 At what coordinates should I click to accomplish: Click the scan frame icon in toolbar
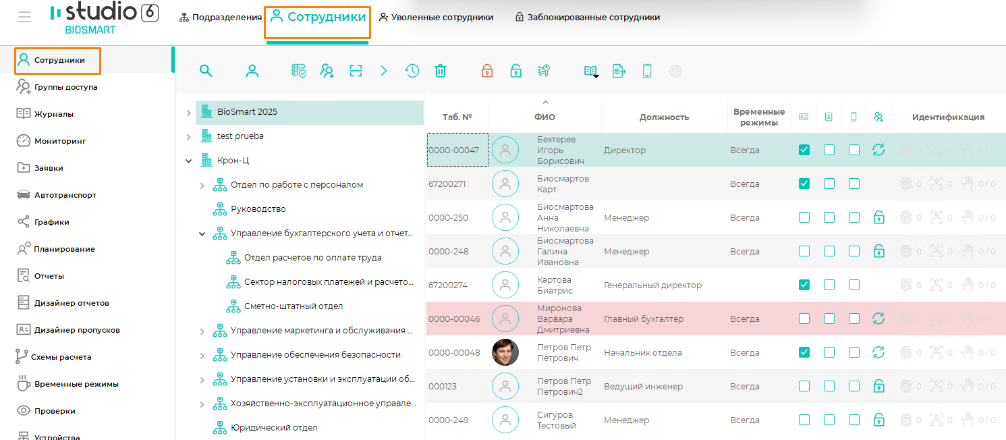[x=355, y=71]
